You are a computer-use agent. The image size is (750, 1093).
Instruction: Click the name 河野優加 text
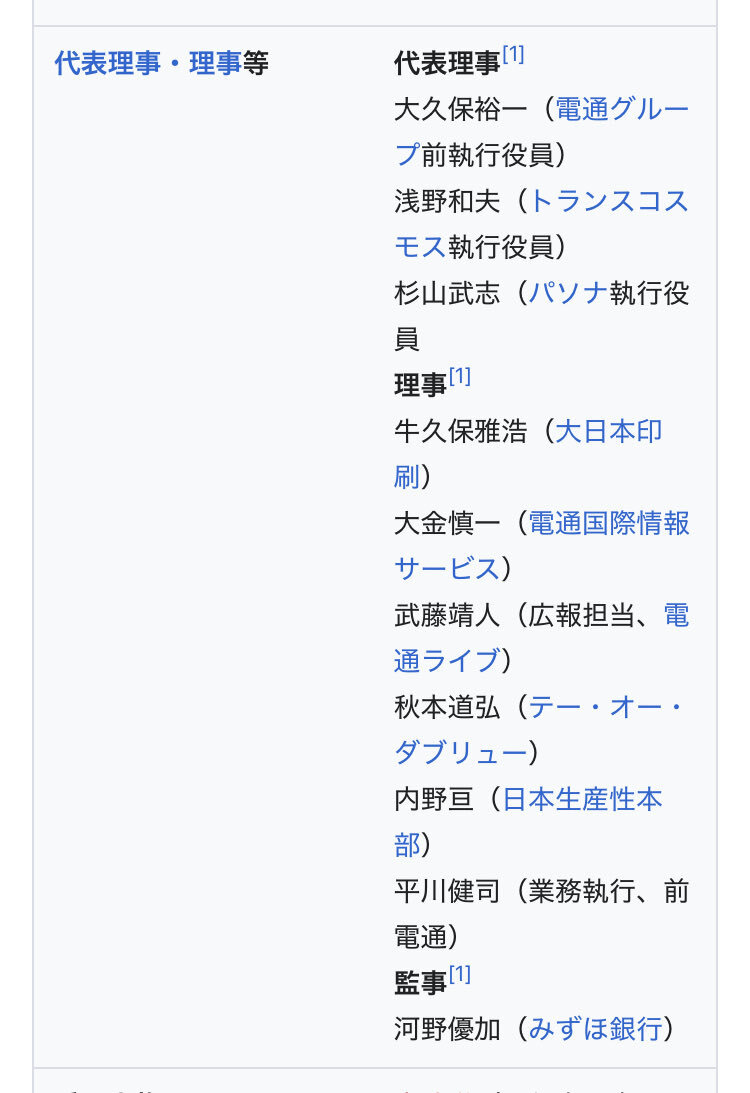(x=446, y=1029)
